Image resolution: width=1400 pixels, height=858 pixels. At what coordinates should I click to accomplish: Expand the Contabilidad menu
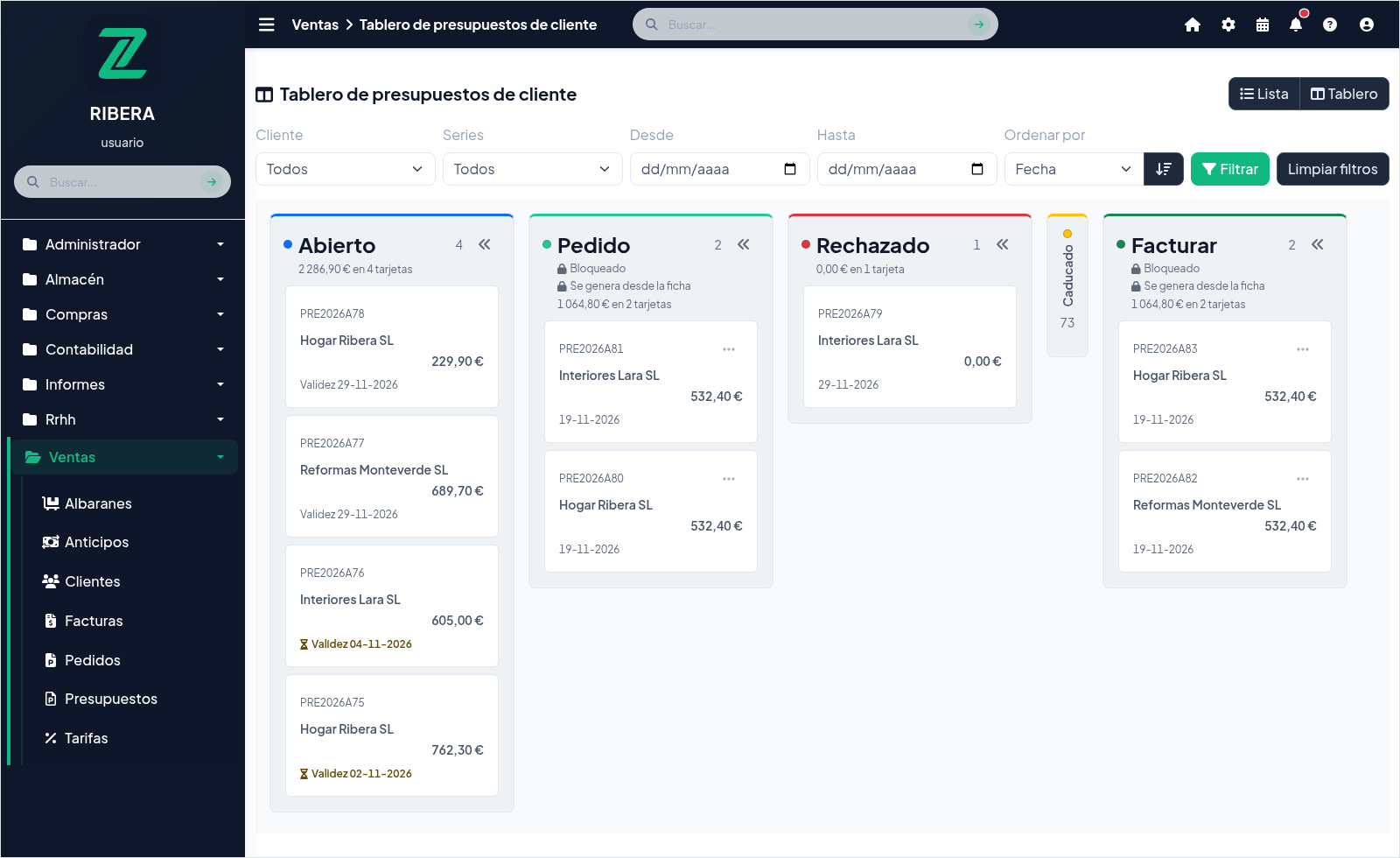(x=122, y=349)
